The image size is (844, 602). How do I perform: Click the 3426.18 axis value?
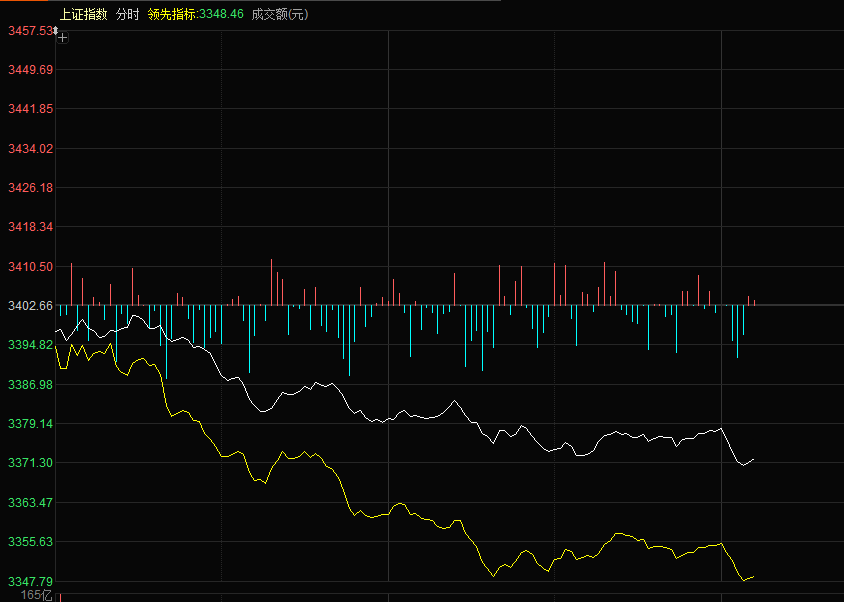(31, 188)
